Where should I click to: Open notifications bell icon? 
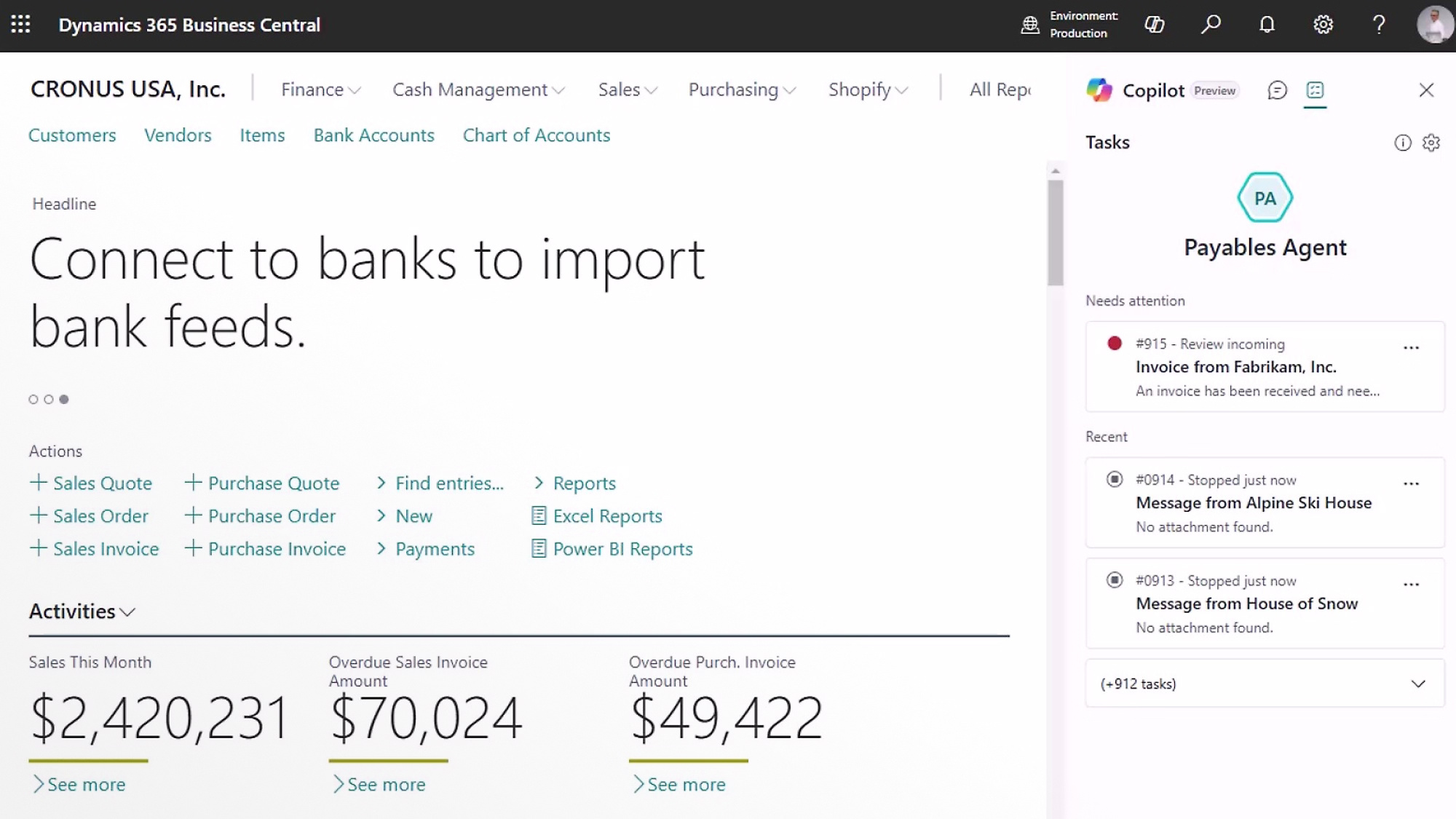tap(1267, 24)
